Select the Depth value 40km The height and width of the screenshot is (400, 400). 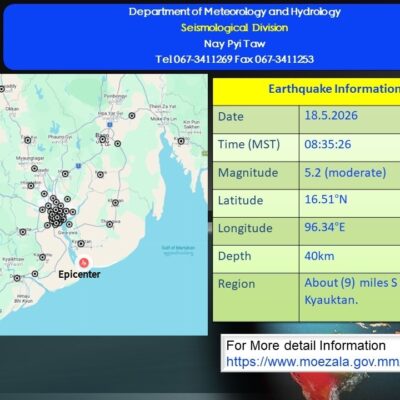tap(319, 256)
